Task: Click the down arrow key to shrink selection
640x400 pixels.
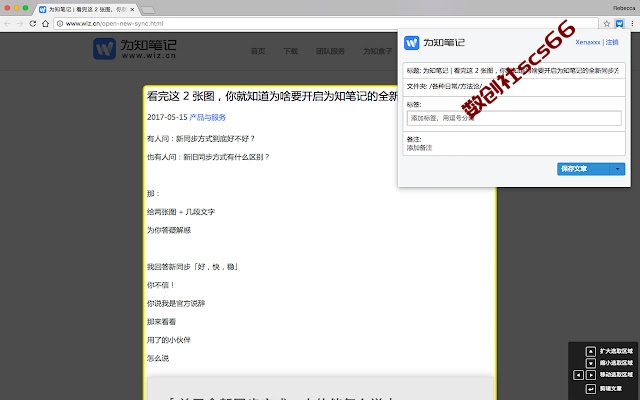Action: tap(591, 363)
